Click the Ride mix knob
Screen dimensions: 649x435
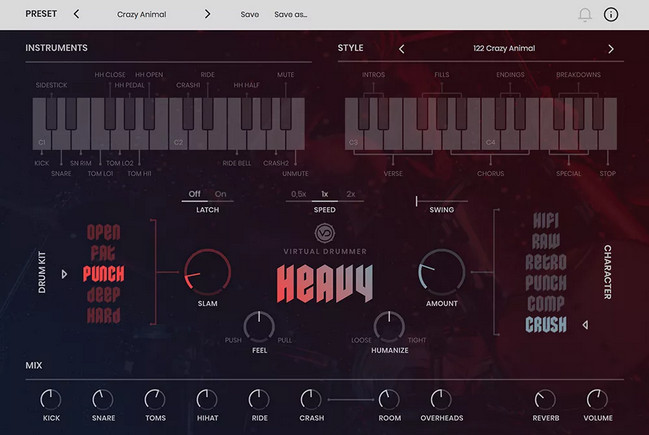pos(259,400)
